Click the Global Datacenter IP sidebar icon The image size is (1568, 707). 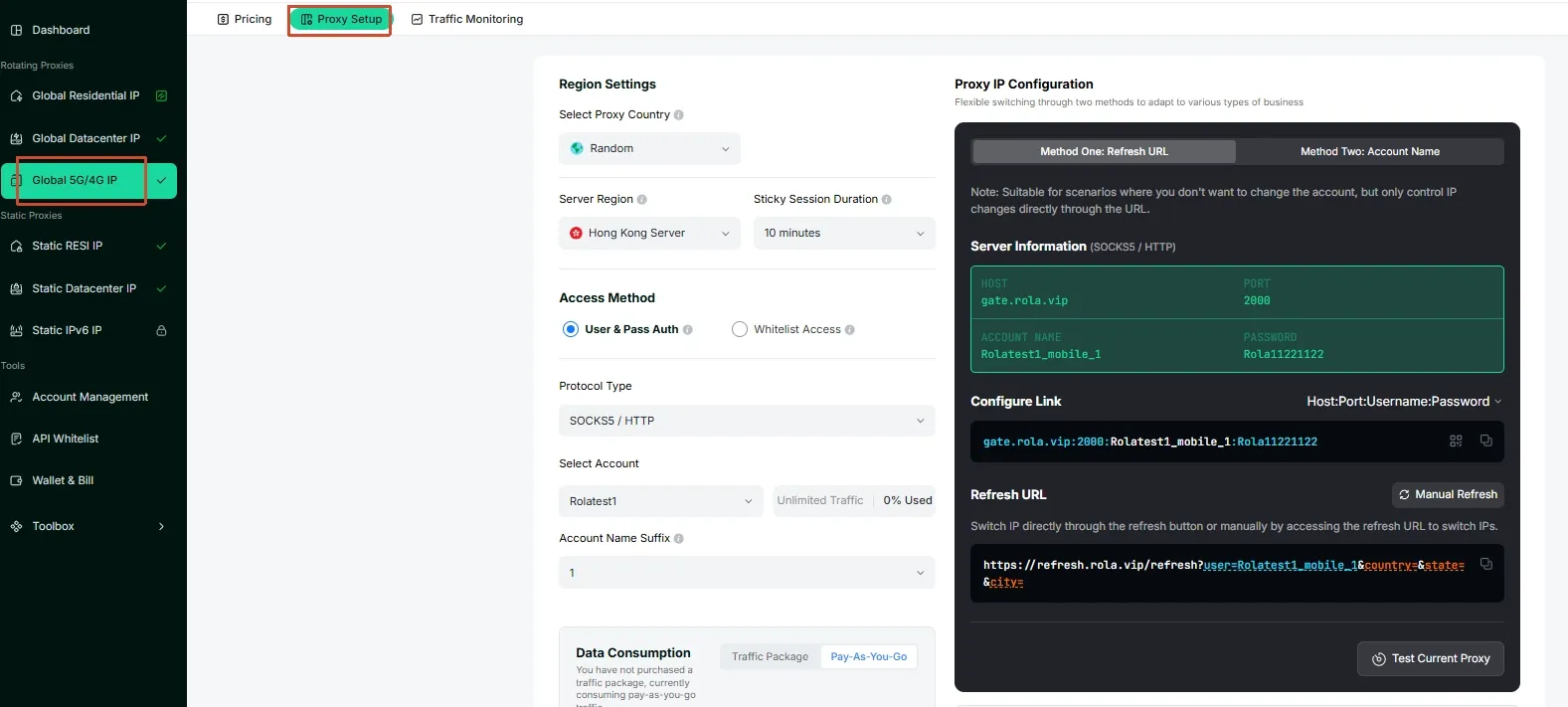pyautogui.click(x=16, y=138)
